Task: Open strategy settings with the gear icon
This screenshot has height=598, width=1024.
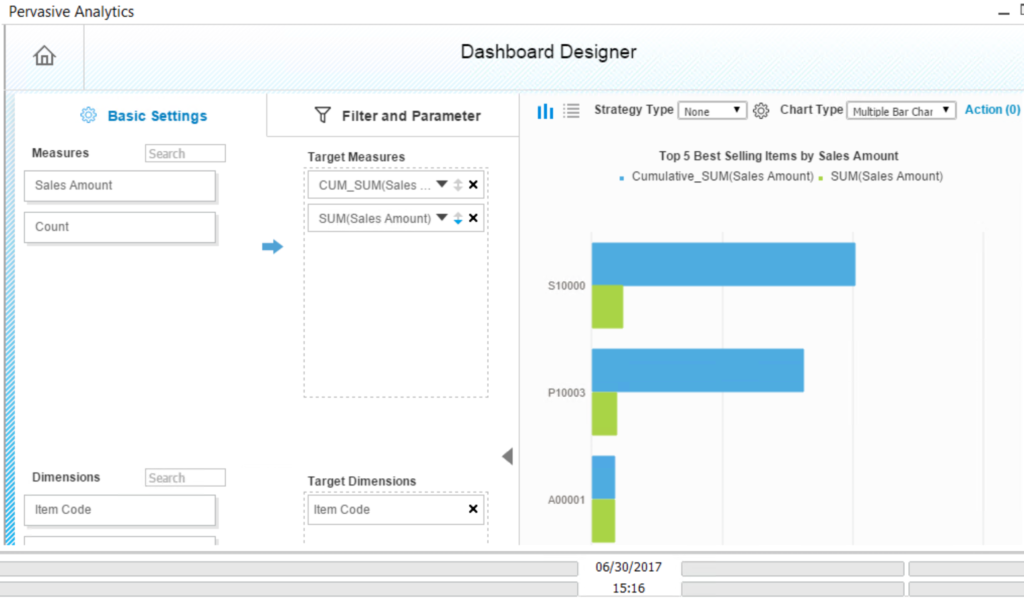Action: tap(761, 111)
